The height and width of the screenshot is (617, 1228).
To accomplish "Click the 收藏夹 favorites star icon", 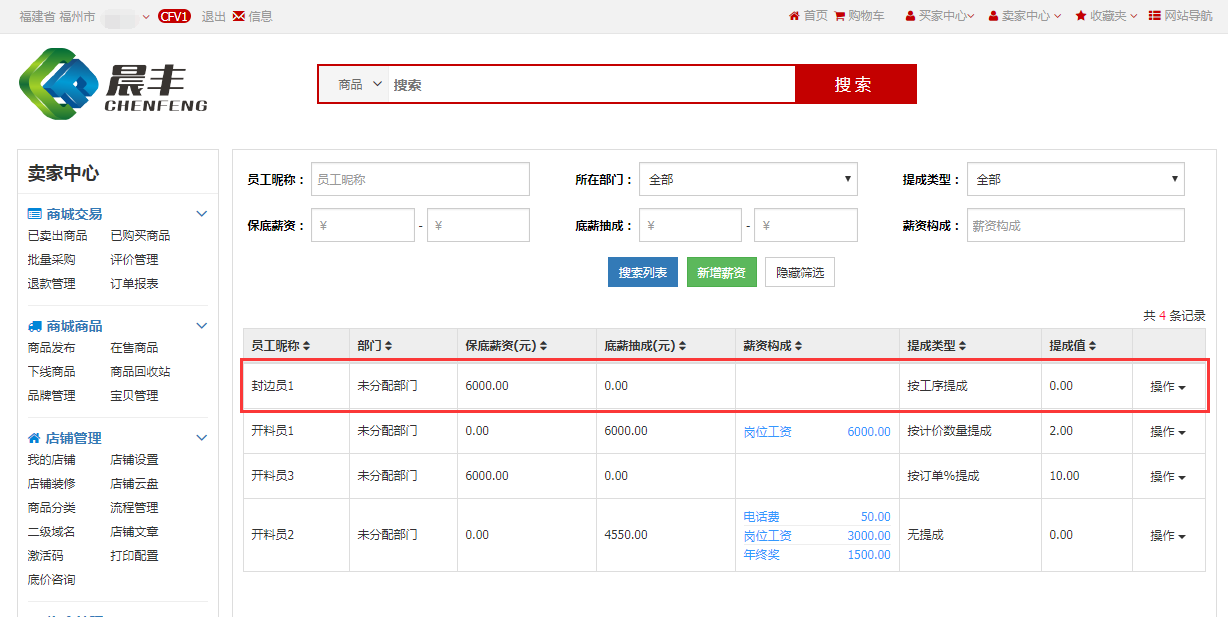I will [x=1081, y=16].
